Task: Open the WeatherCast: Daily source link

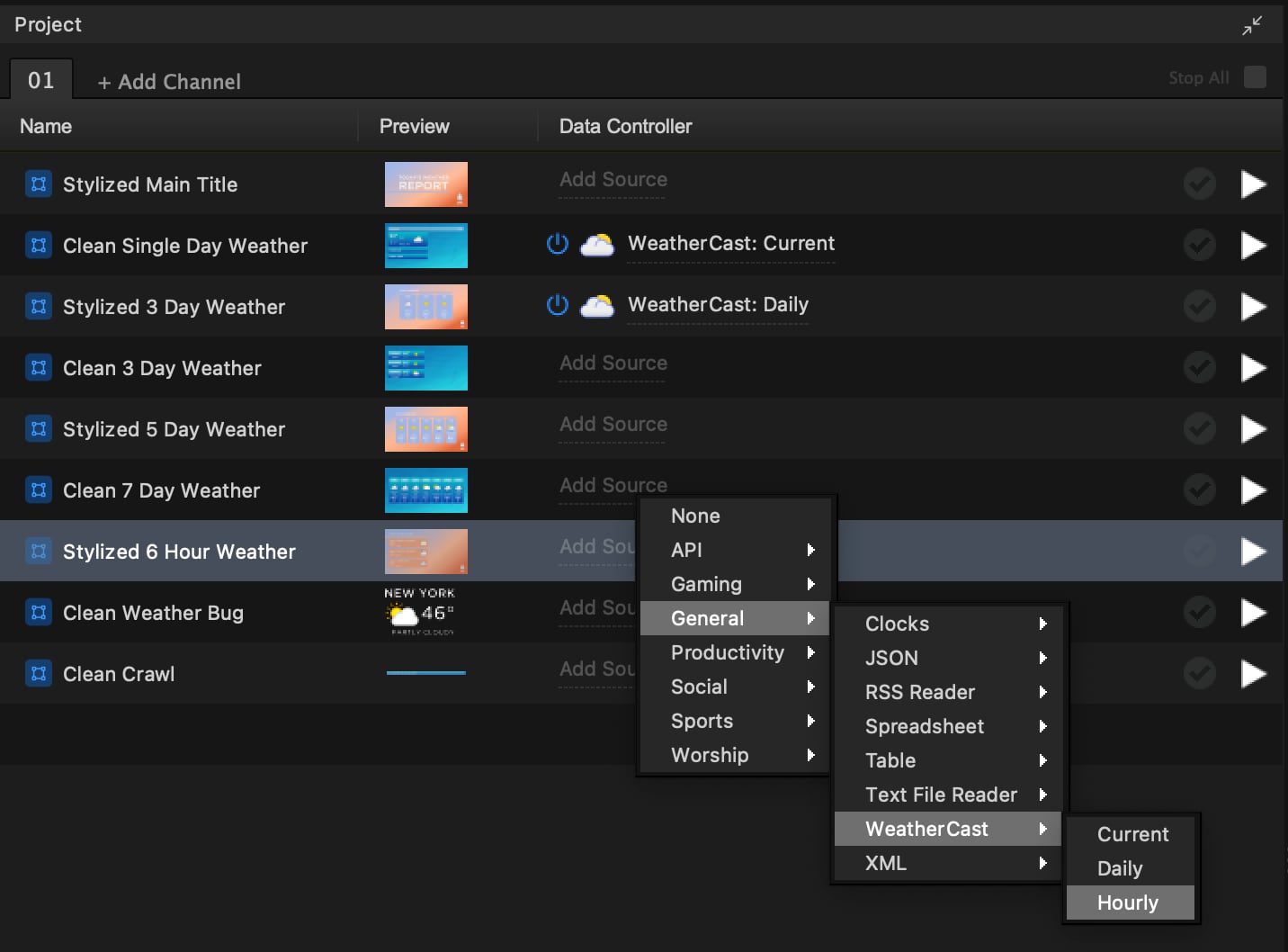Action: click(x=718, y=305)
